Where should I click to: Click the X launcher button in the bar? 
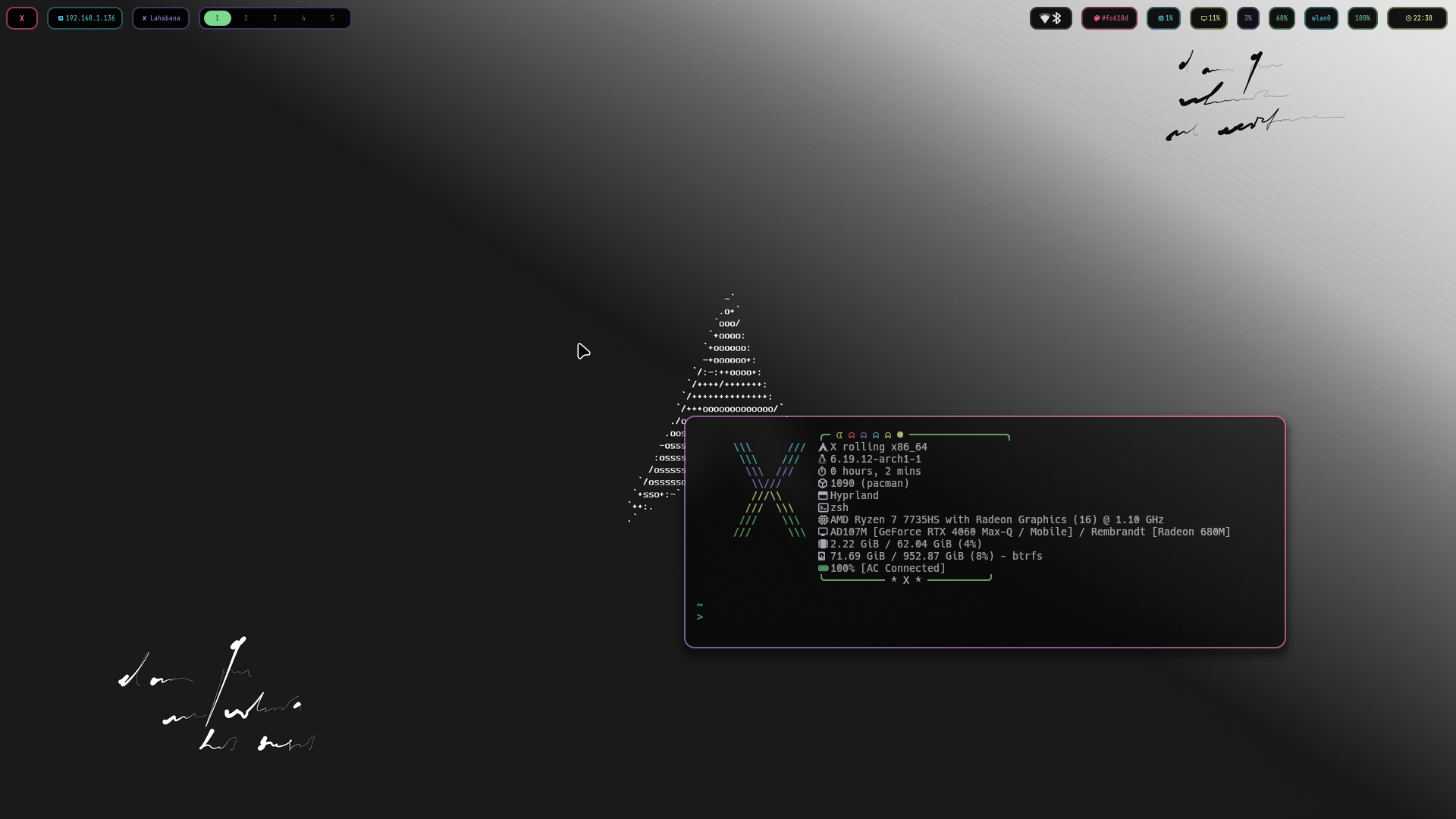[x=22, y=18]
